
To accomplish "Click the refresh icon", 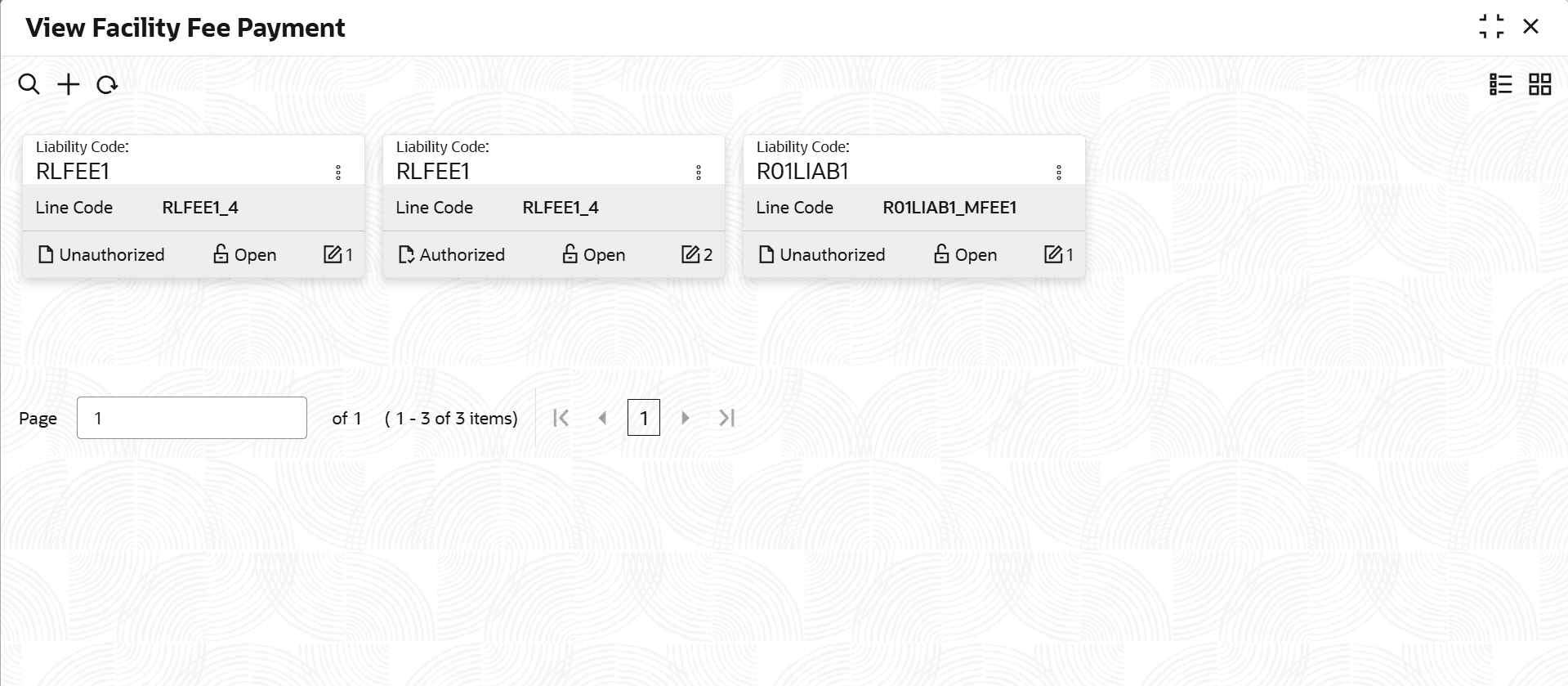I will click(x=107, y=84).
